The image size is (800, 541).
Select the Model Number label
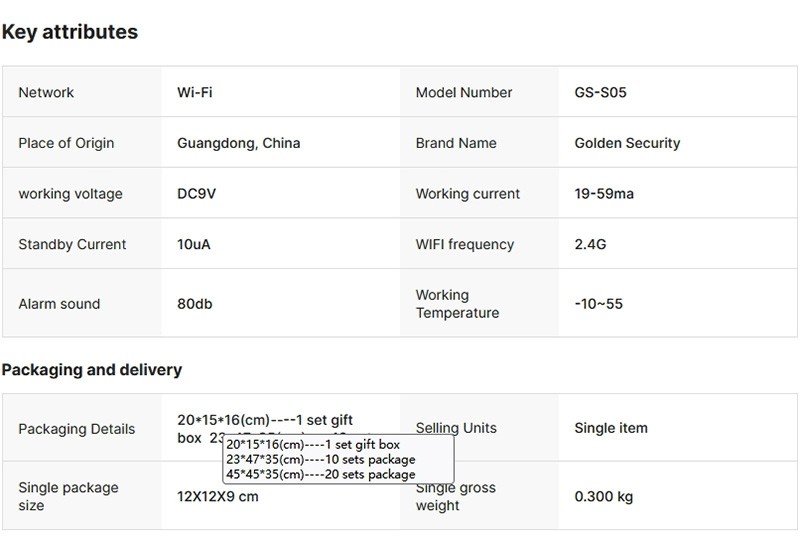click(464, 93)
